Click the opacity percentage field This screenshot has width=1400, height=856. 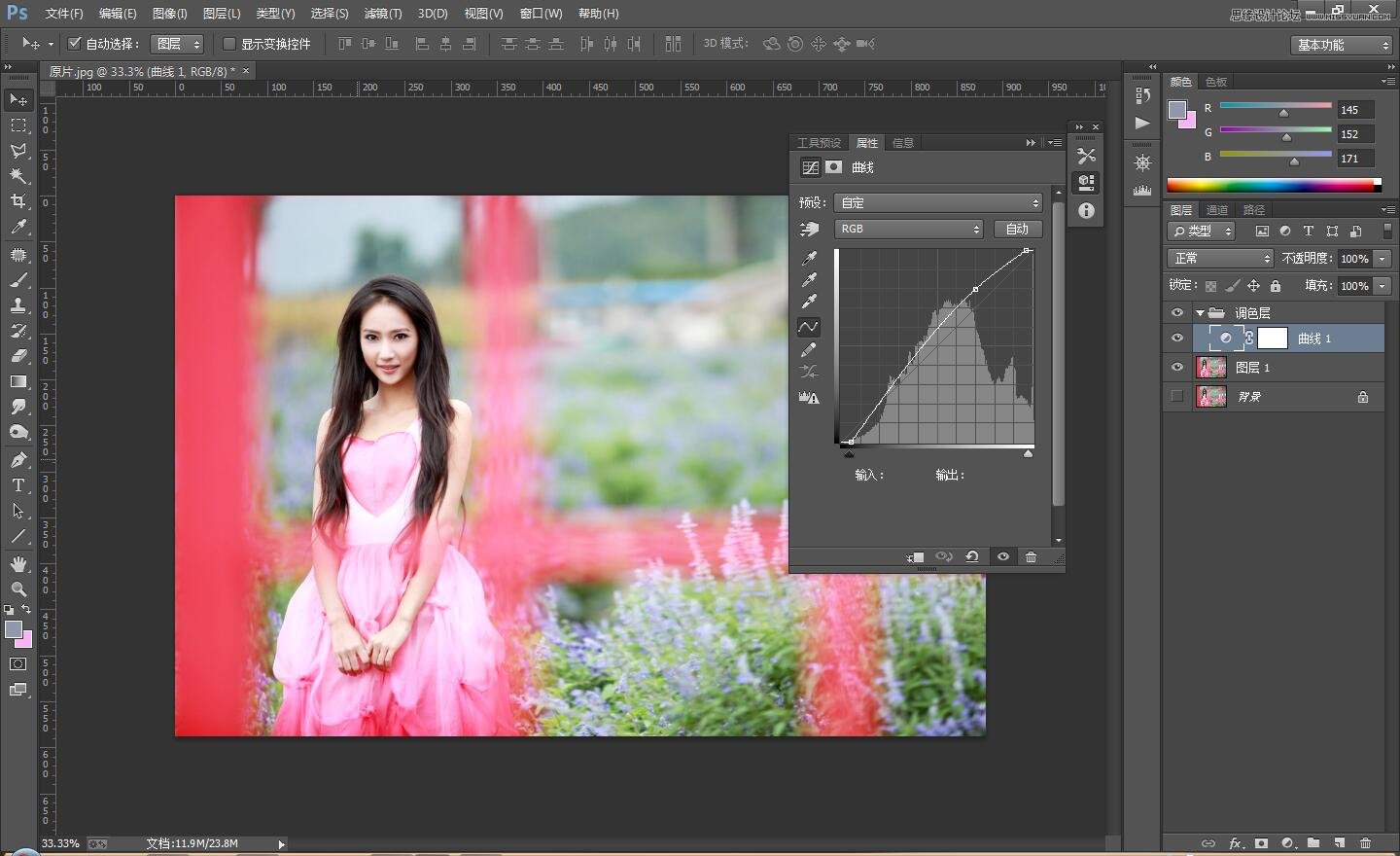click(1354, 259)
